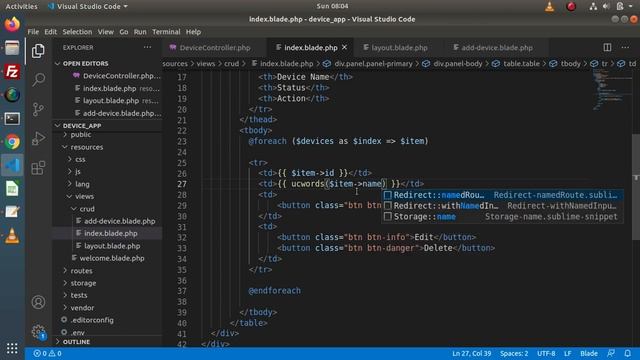The height and width of the screenshot is (360, 640).
Task: Select the Storage::name suggestion
Action: coord(503,217)
